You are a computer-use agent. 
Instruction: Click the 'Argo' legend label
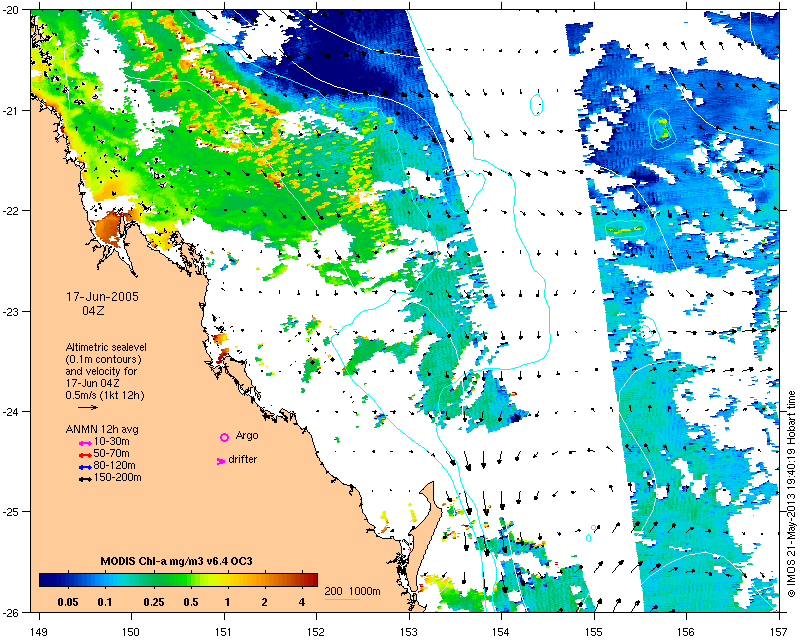point(247,436)
